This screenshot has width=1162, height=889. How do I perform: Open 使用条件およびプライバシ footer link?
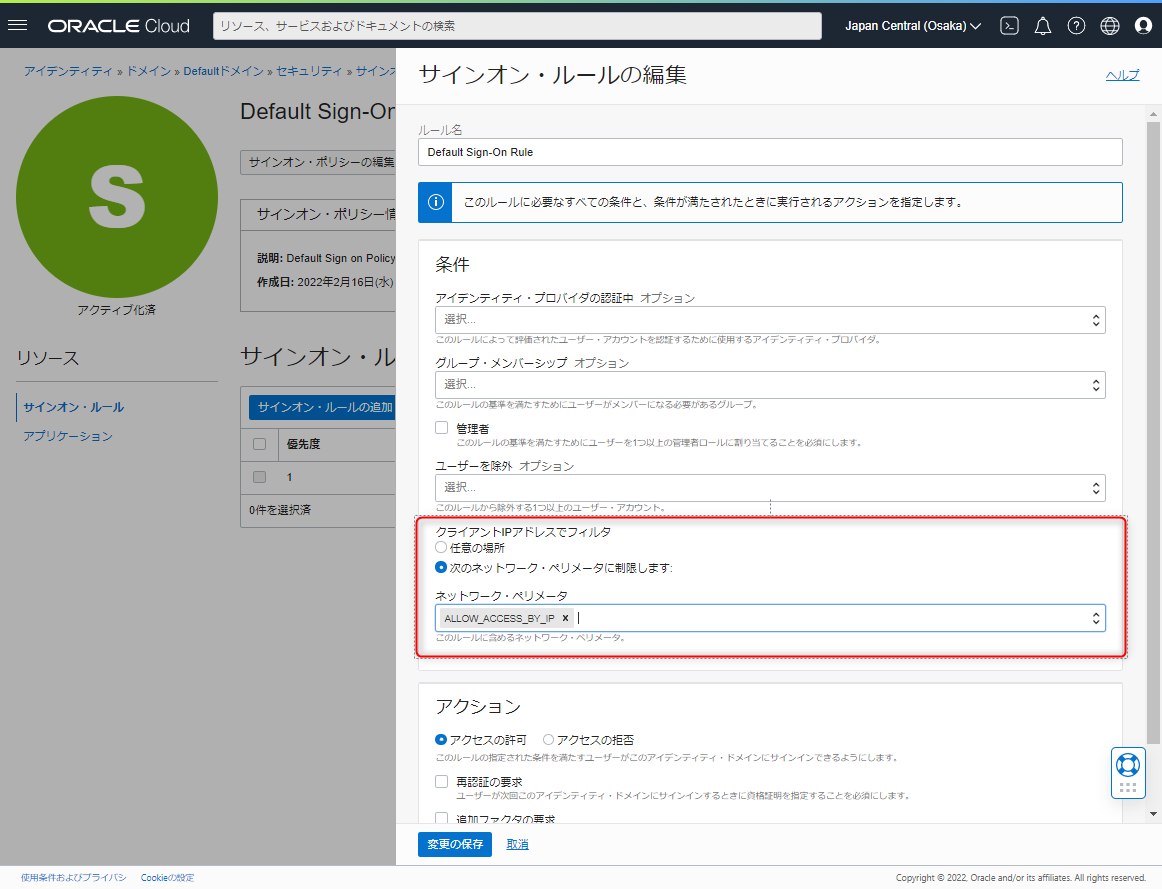pyautogui.click(x=73, y=877)
